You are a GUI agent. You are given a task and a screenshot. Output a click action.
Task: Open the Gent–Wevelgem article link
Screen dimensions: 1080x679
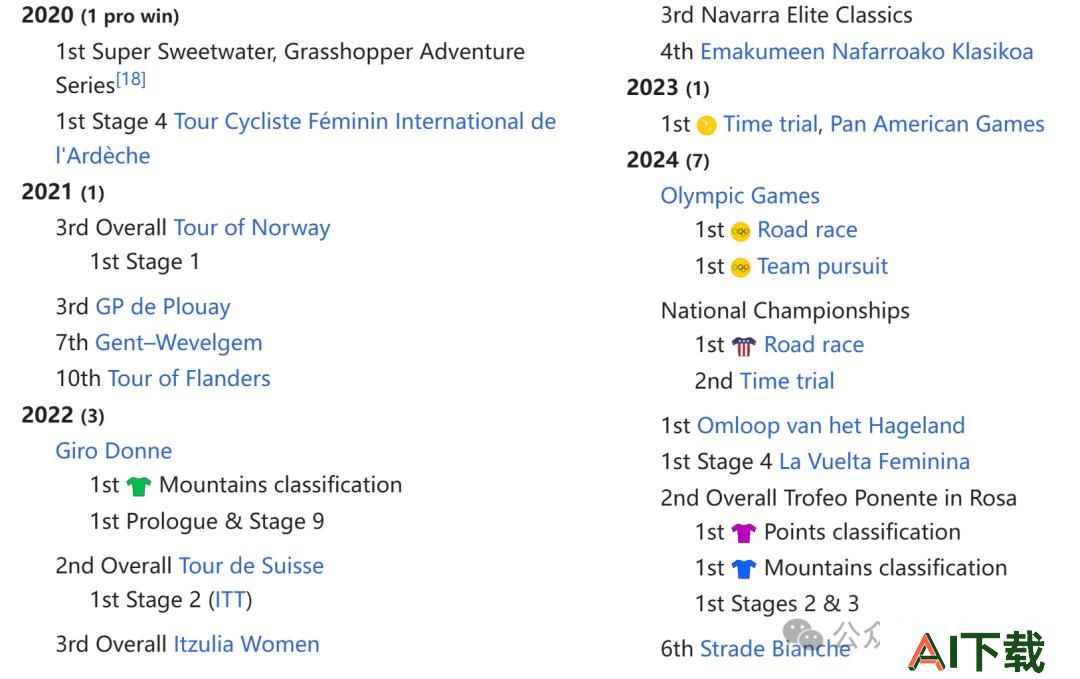(x=178, y=342)
